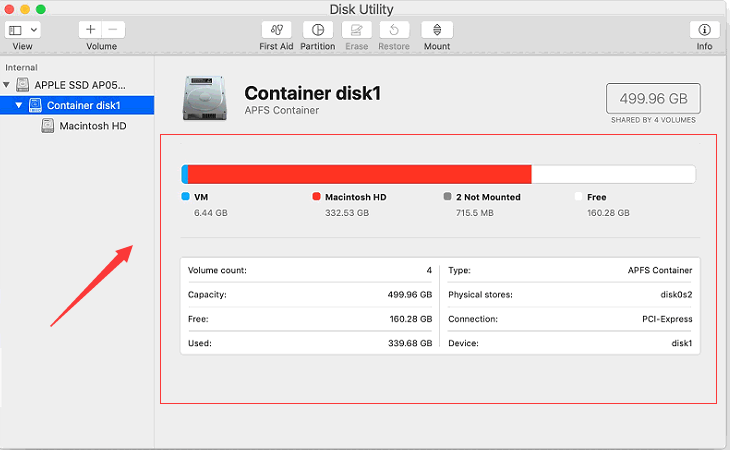Viewport: 730px width, 450px height.
Task: Open the View dropdown chevron
Action: (x=34, y=30)
